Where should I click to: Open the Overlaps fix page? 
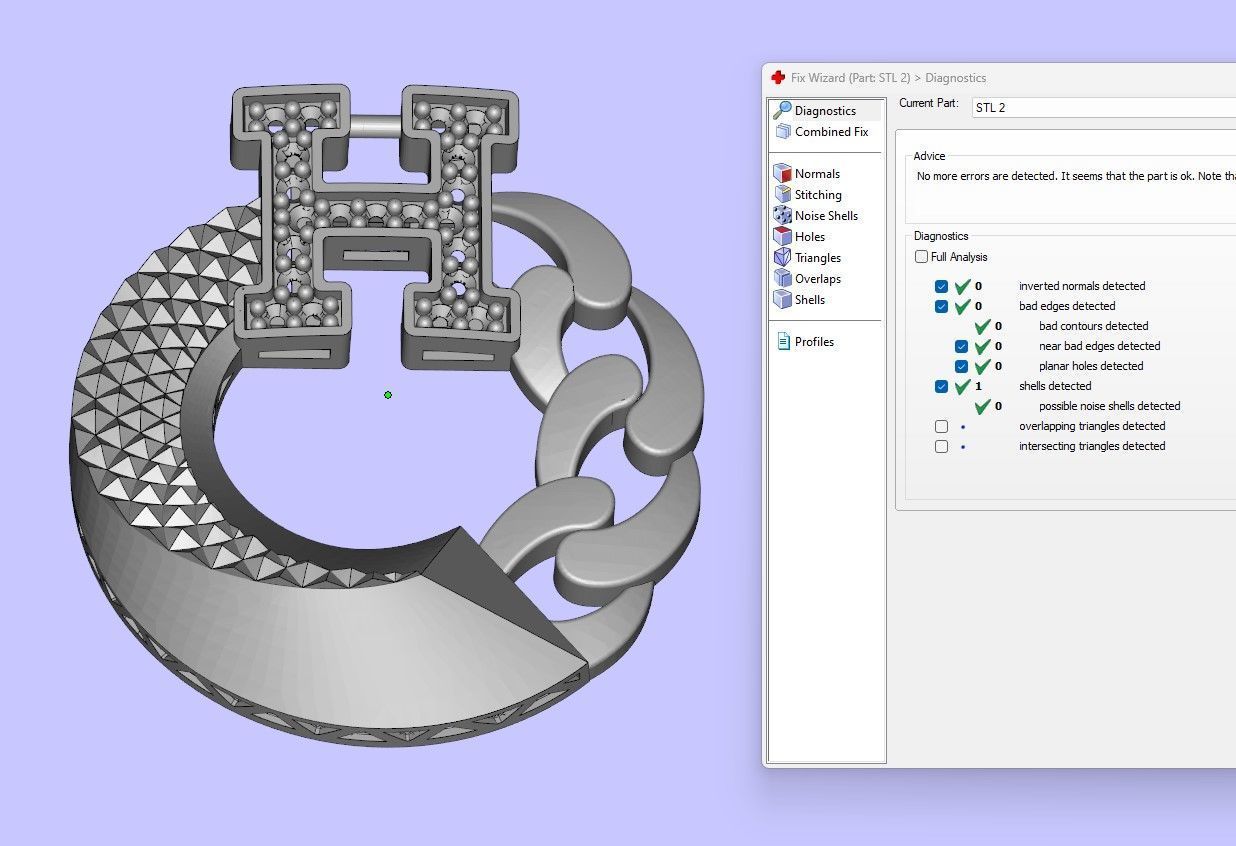[818, 279]
